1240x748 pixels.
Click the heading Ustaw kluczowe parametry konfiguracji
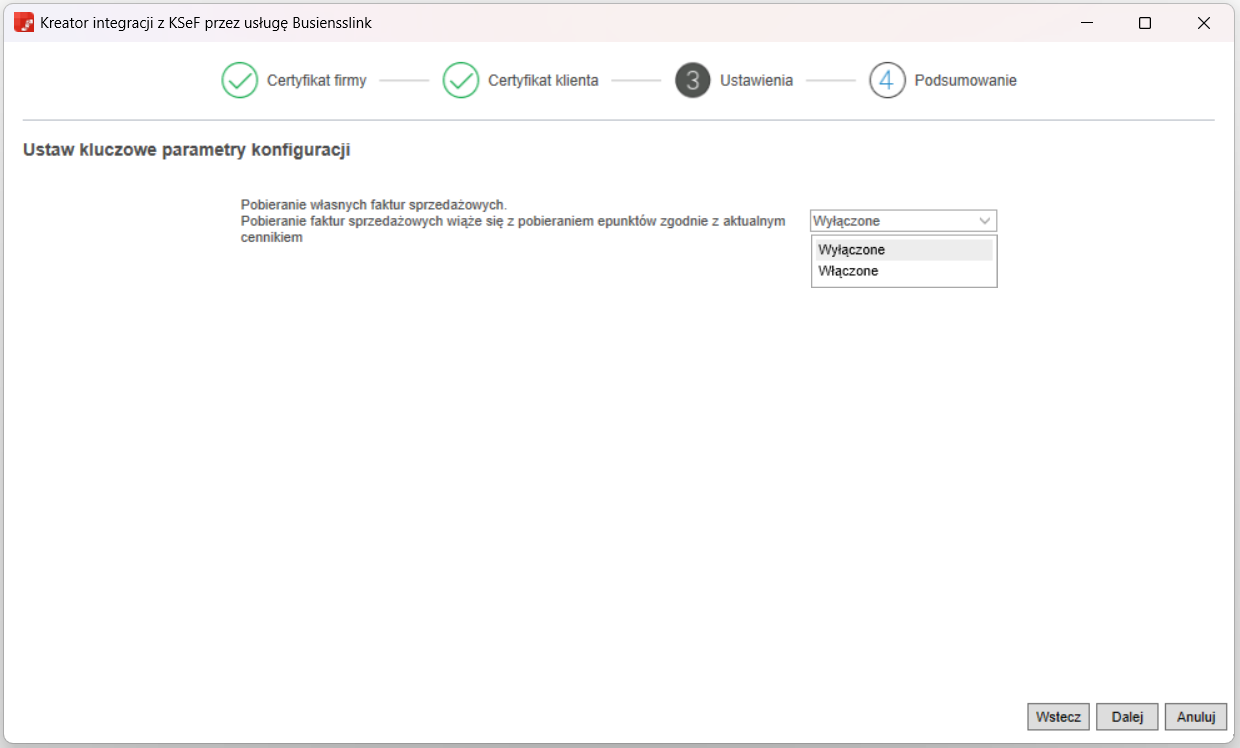tap(186, 151)
